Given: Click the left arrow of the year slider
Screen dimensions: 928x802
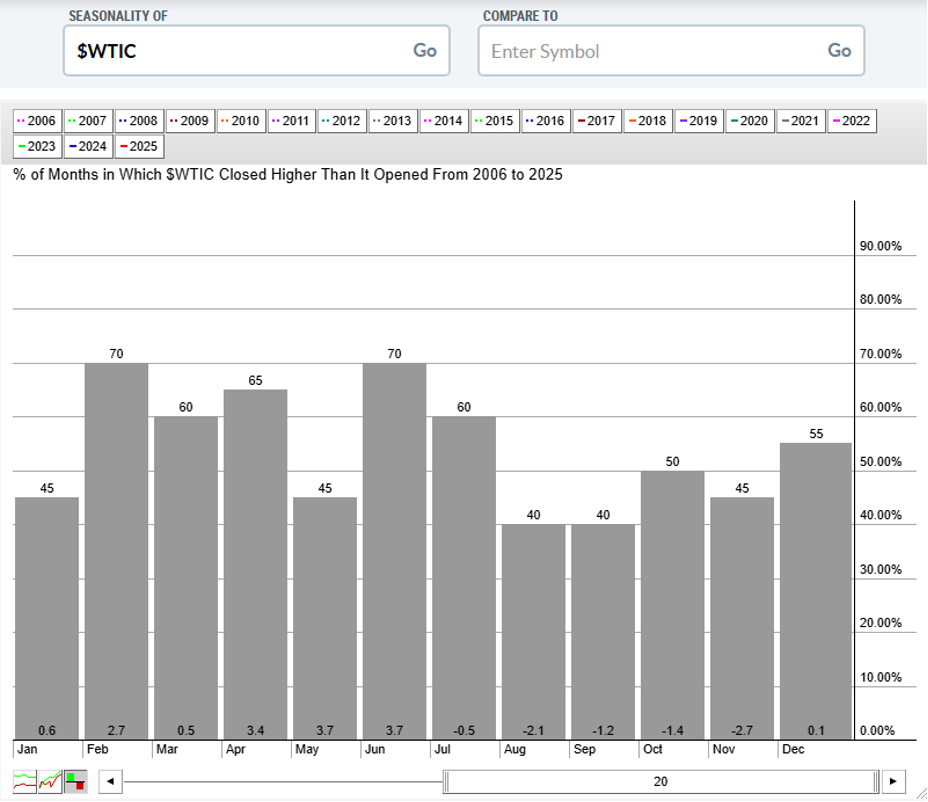Looking at the screenshot, I should (111, 781).
